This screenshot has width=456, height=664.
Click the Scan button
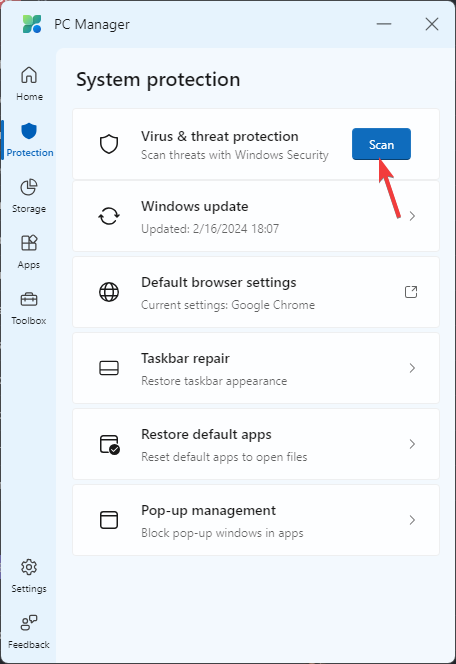(x=381, y=144)
